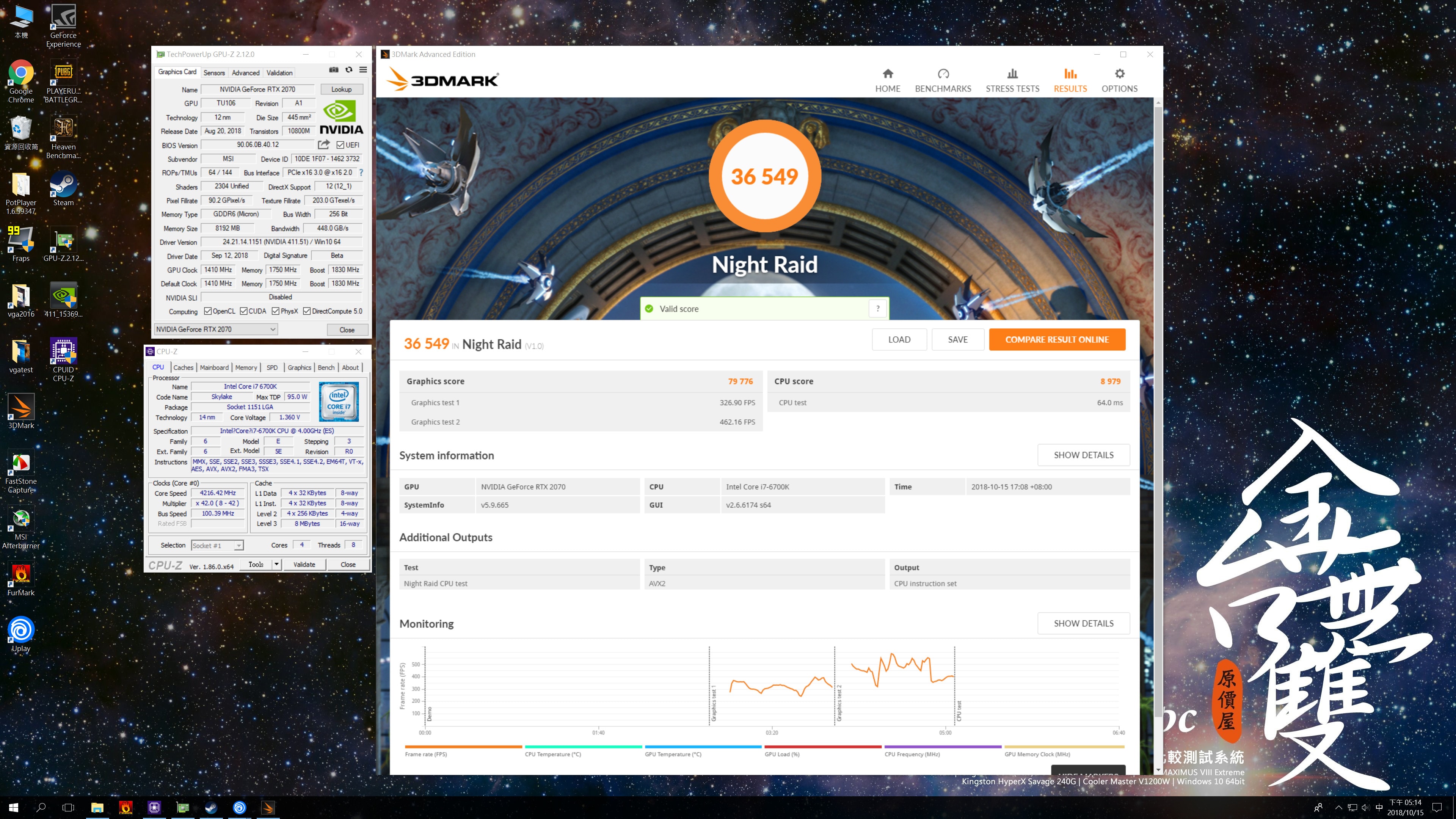This screenshot has height=819, width=1456.
Task: Click the Validate button in CPU-Z
Action: (x=304, y=564)
